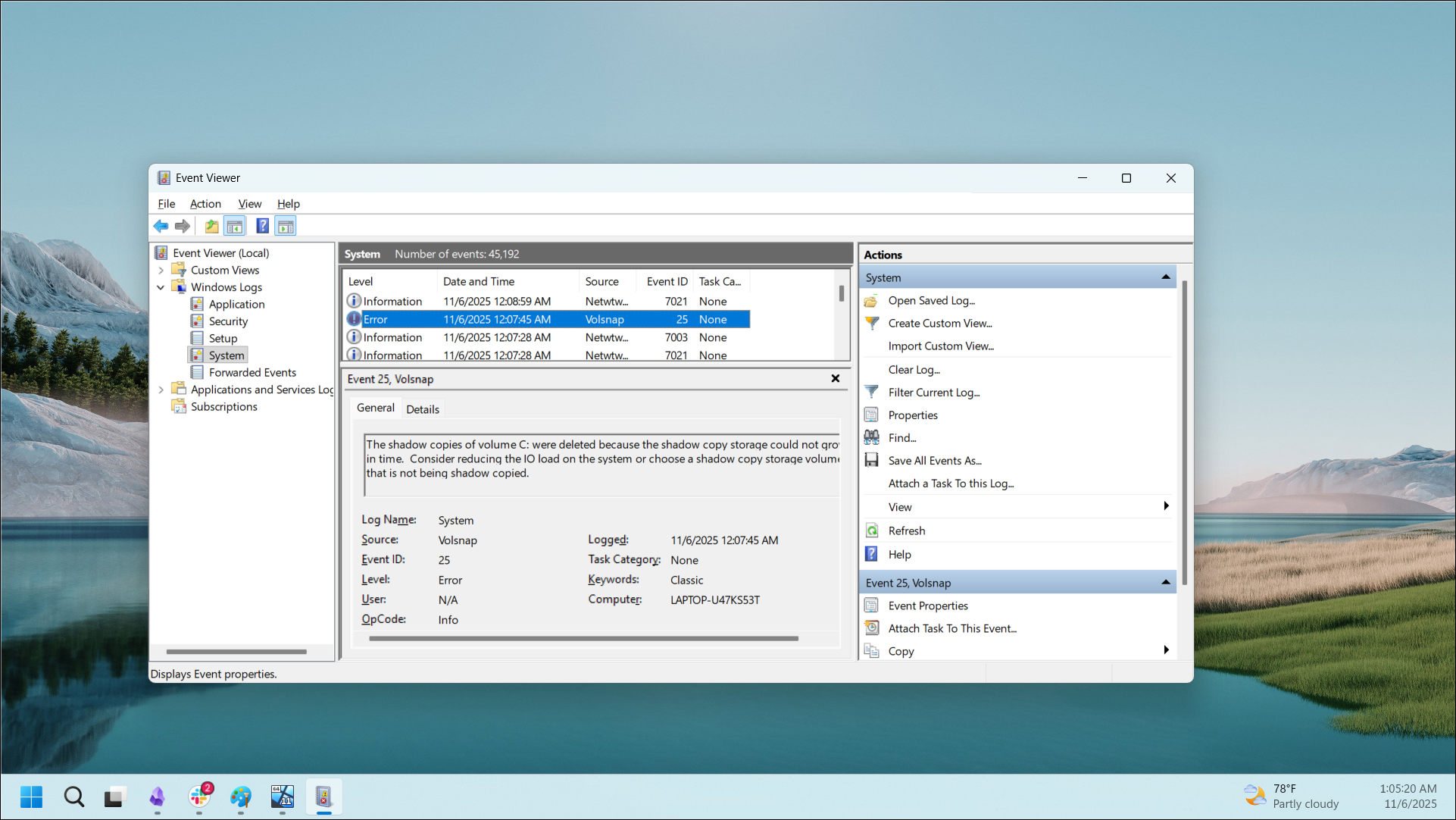This screenshot has height=820, width=1456.
Task: Open the weather widget showing 78°F
Action: coord(1292,797)
